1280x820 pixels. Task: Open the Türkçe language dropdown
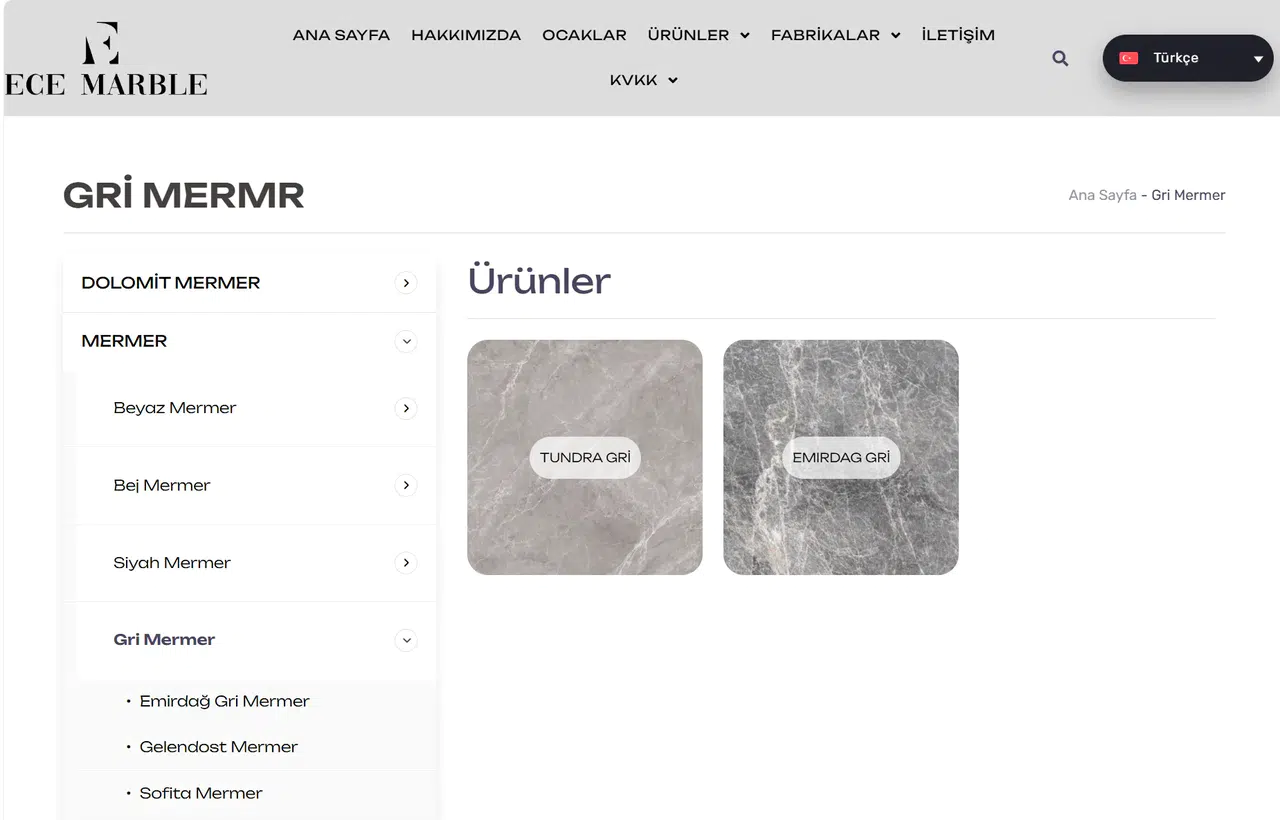pos(1187,59)
